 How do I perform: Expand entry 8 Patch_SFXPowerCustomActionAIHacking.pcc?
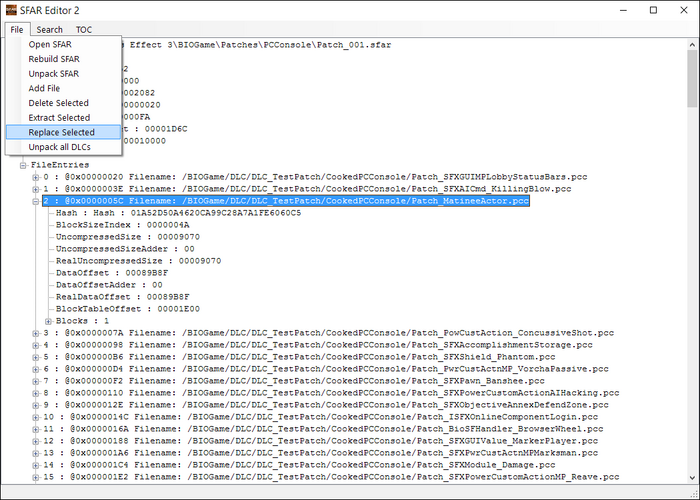(36, 393)
